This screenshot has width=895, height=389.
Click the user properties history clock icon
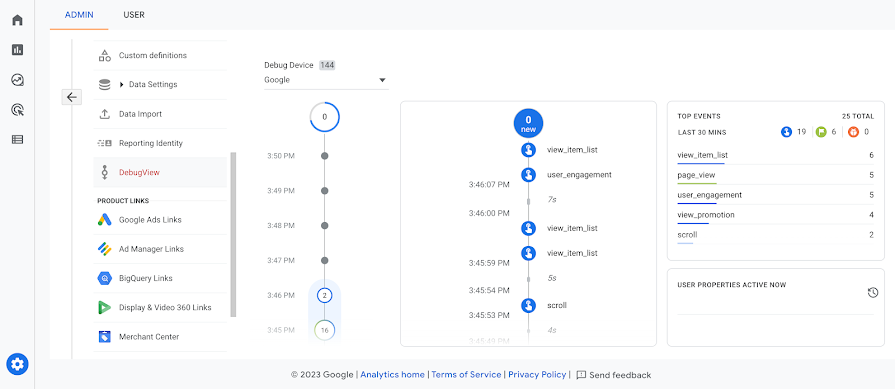click(873, 293)
